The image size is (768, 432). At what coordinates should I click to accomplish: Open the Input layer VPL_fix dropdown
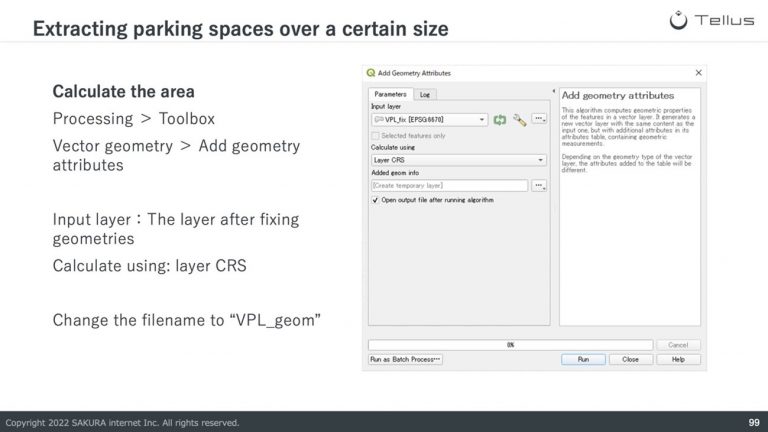tap(430, 120)
